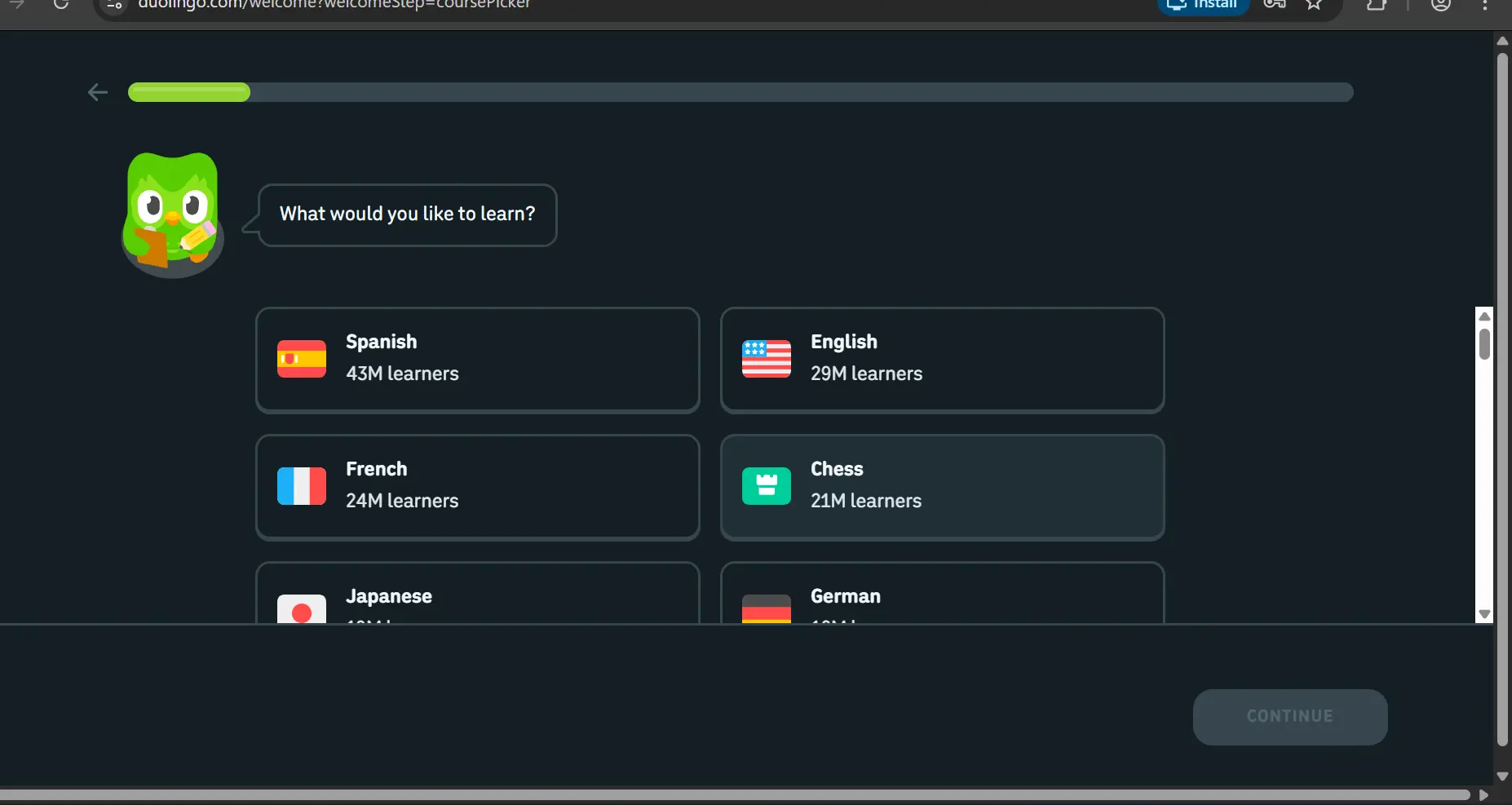Click the horizontal scrollbar right arrow
The width and height of the screenshot is (1512, 805).
(1483, 794)
